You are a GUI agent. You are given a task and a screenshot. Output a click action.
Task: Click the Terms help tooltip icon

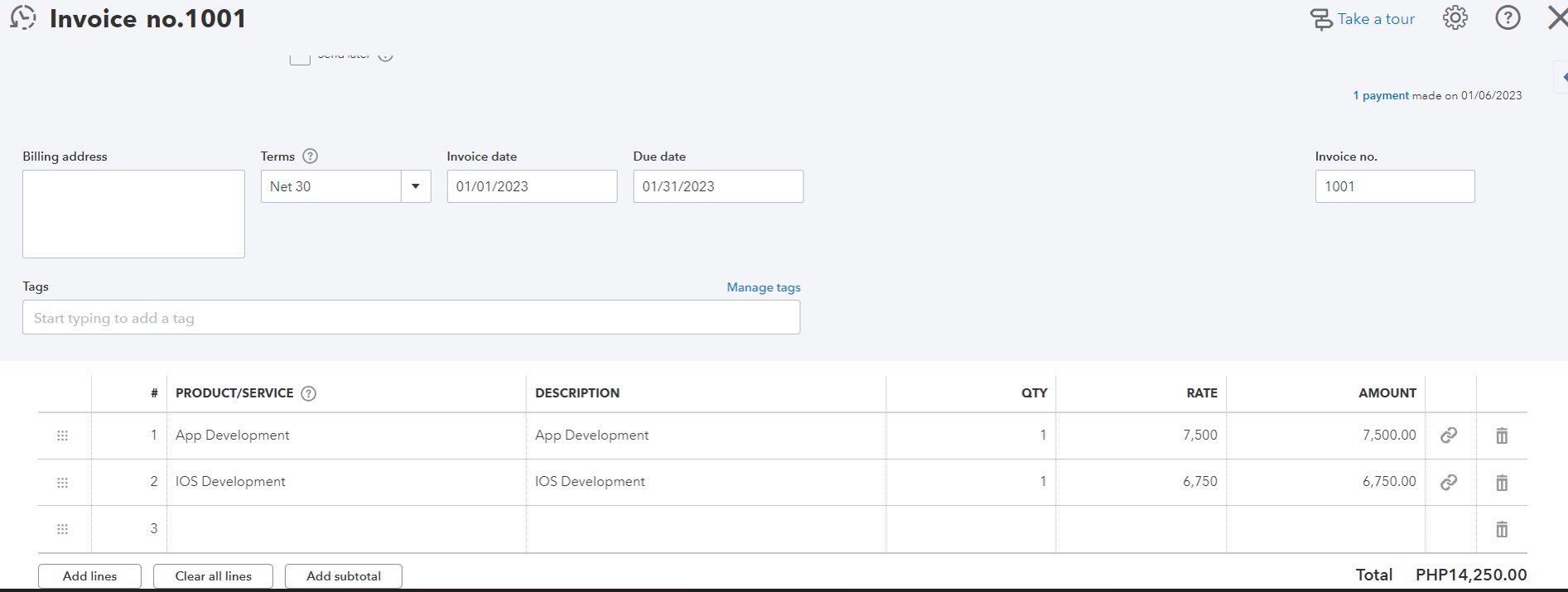coord(310,156)
